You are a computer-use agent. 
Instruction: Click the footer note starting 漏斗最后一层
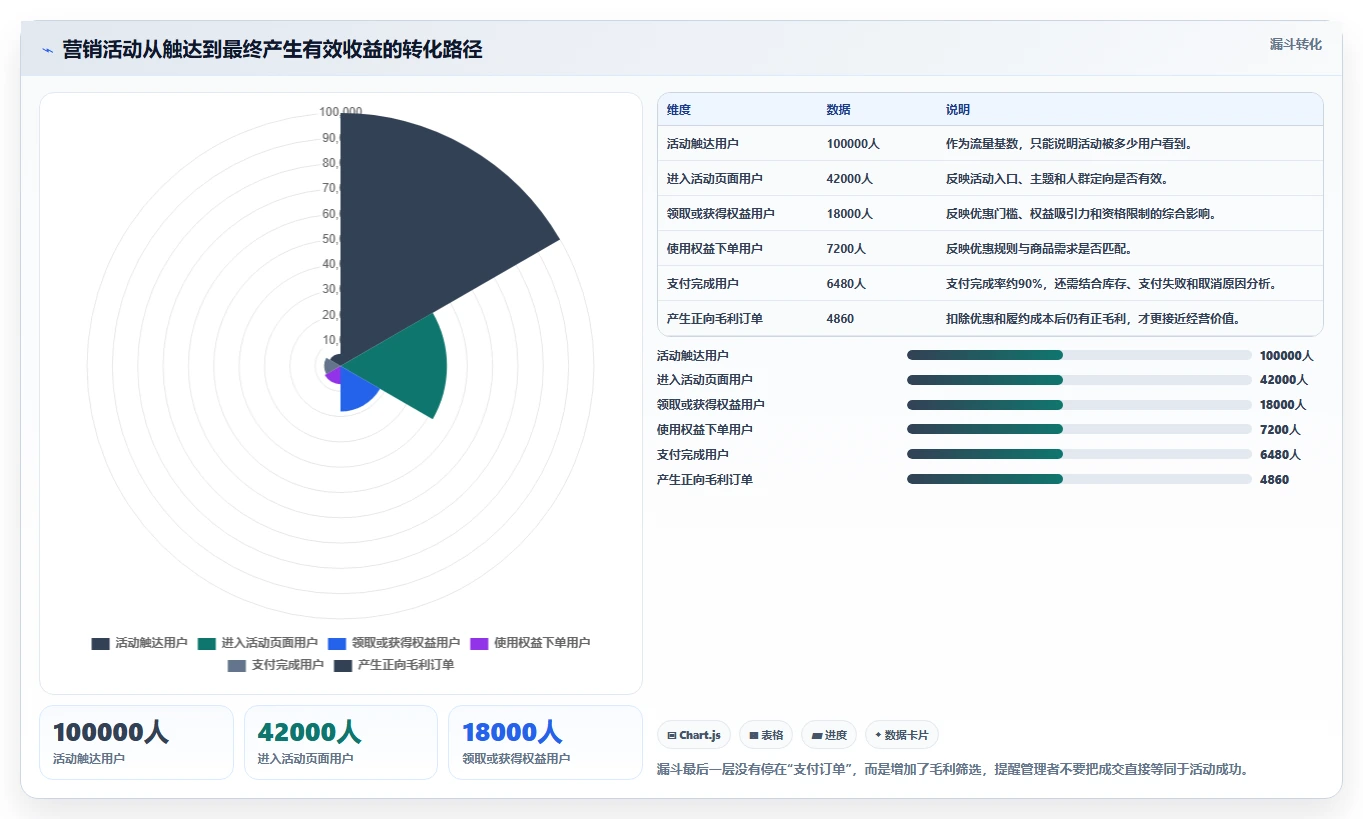[953, 770]
